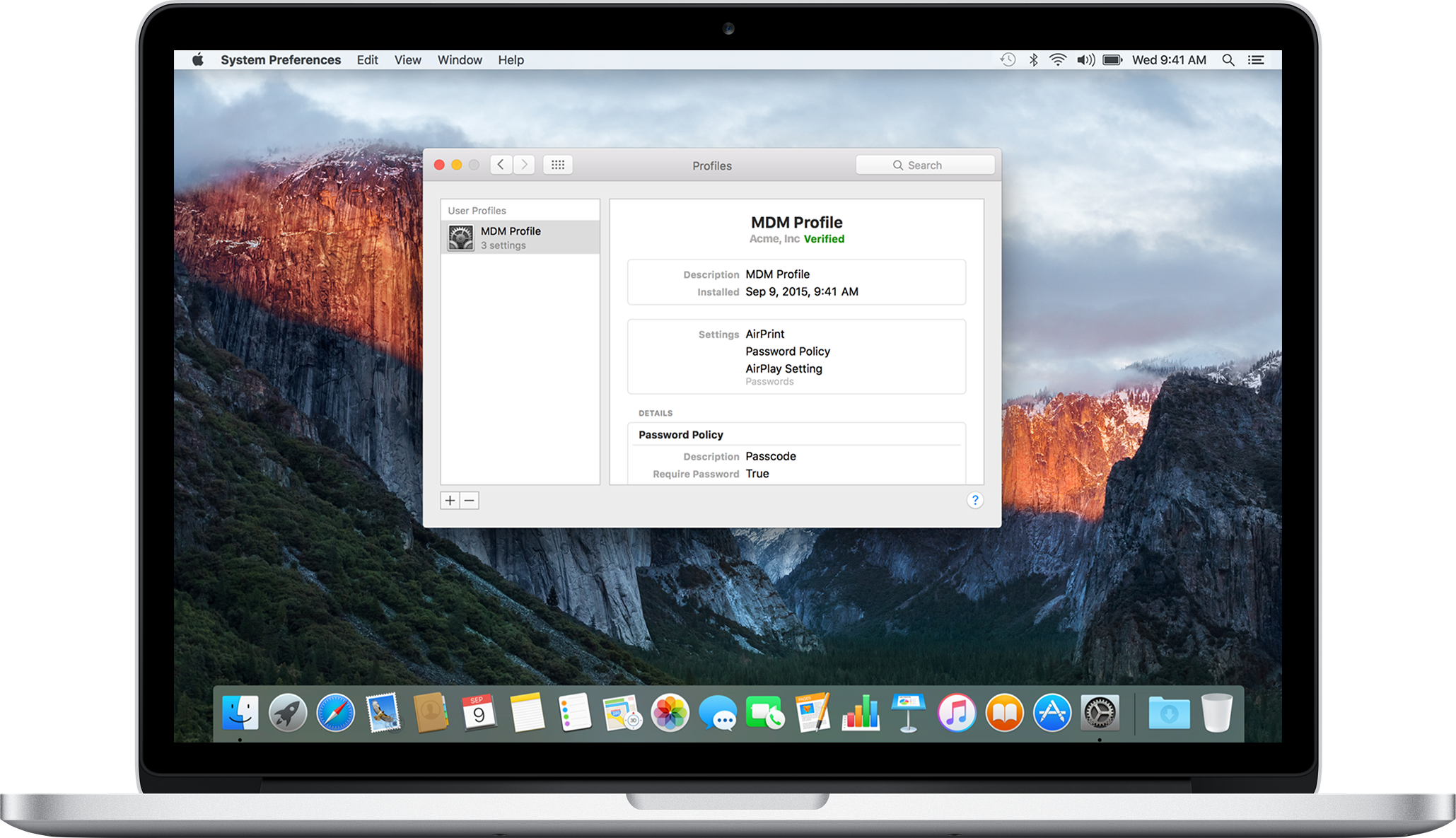Open Keynote in the Dock
This screenshot has width=1456, height=838.
pyautogui.click(x=909, y=713)
